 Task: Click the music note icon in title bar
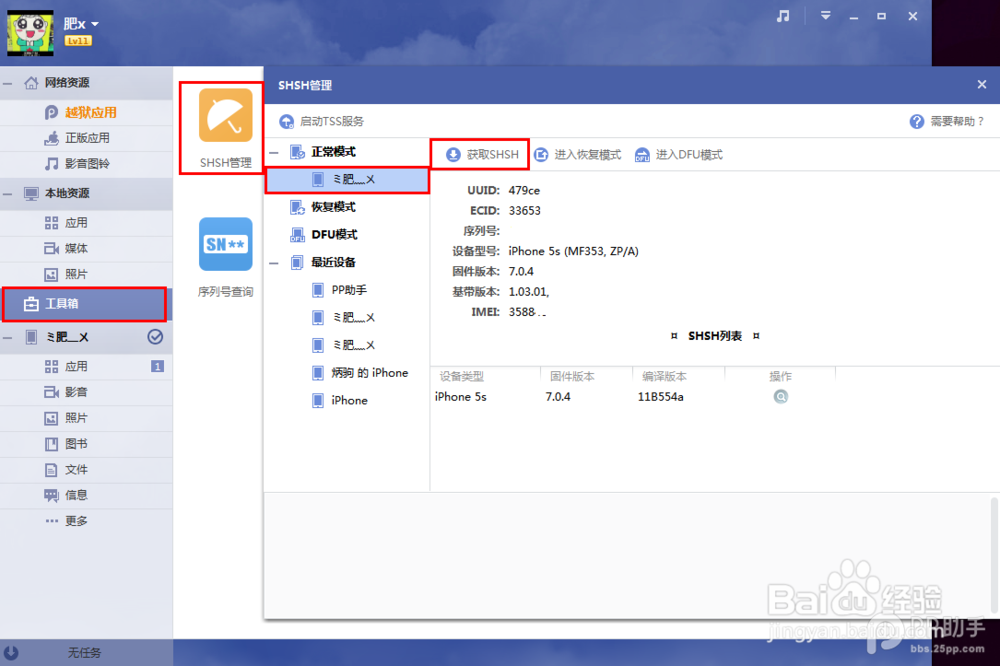pos(783,16)
